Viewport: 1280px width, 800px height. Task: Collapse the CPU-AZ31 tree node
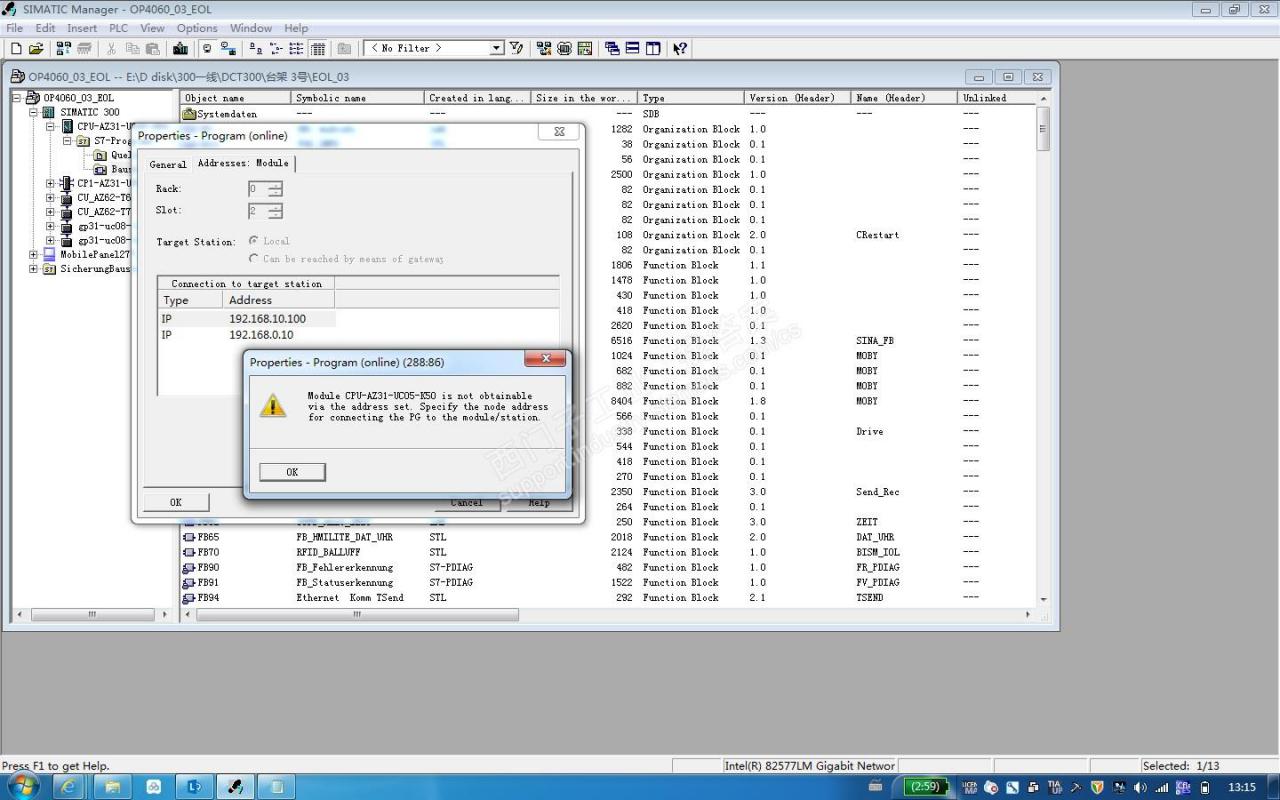[51, 127]
